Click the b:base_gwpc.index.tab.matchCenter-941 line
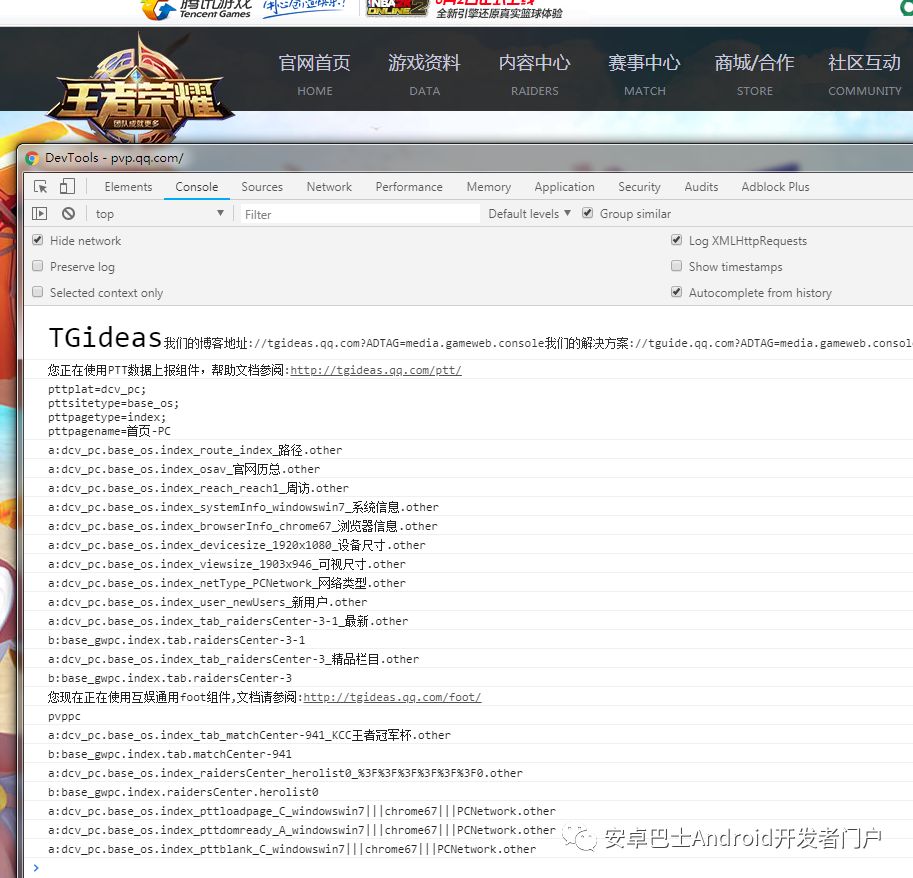 pyautogui.click(x=169, y=754)
